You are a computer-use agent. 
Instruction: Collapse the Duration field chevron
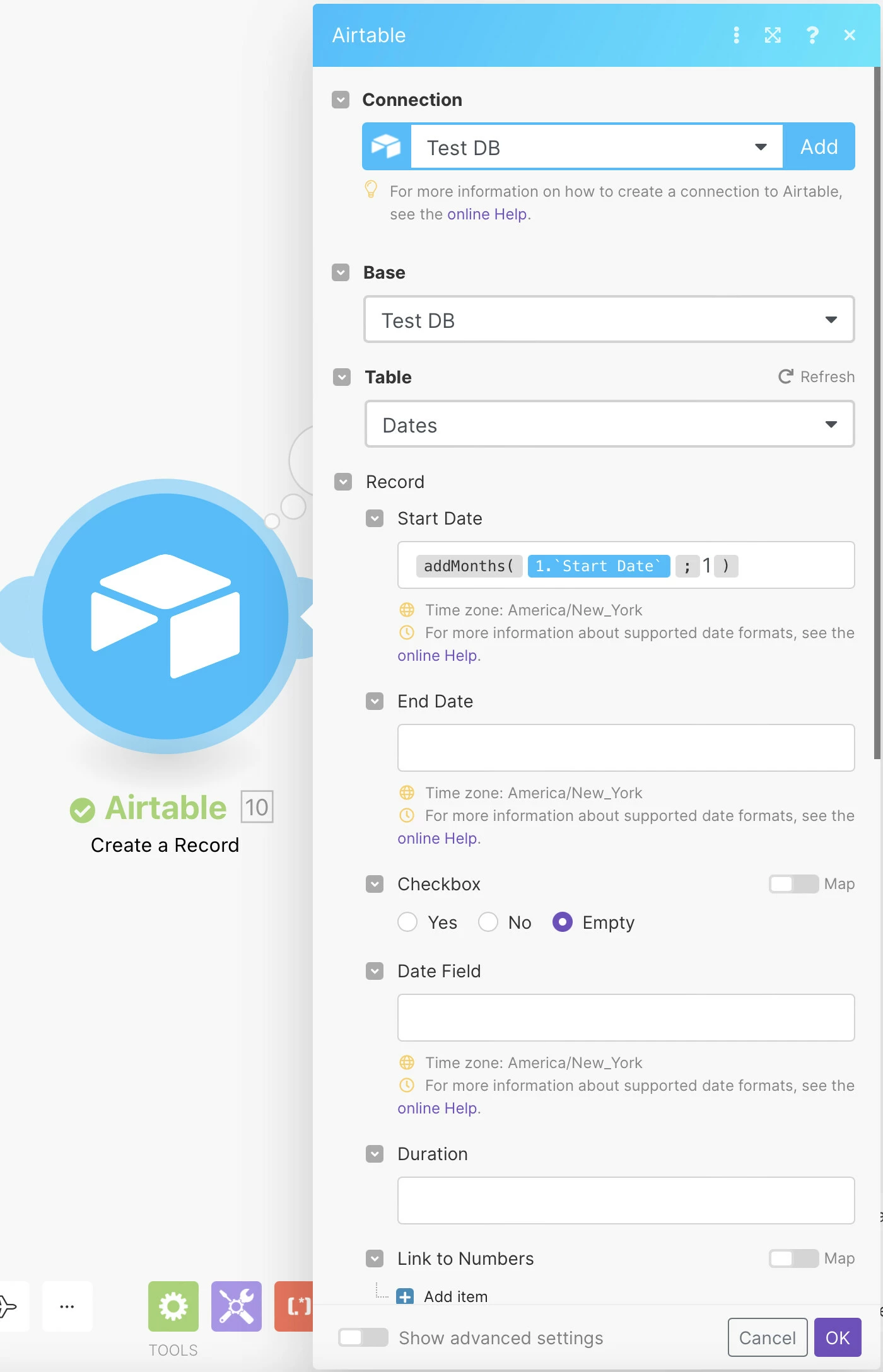pos(375,1154)
